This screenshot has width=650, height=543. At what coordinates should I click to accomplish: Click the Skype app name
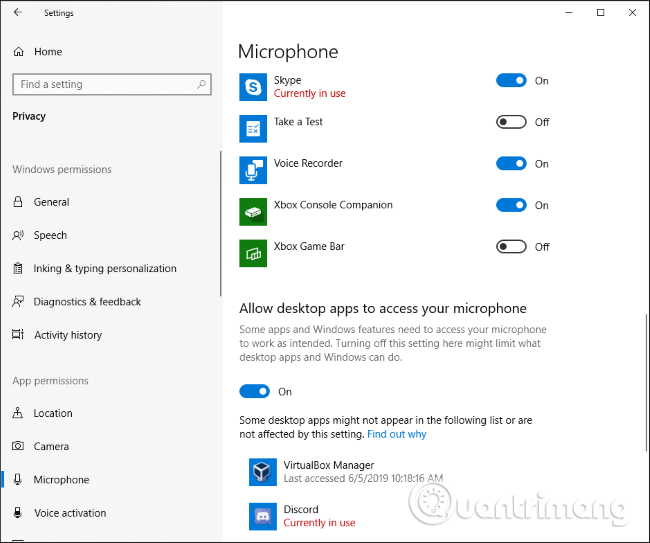(287, 80)
